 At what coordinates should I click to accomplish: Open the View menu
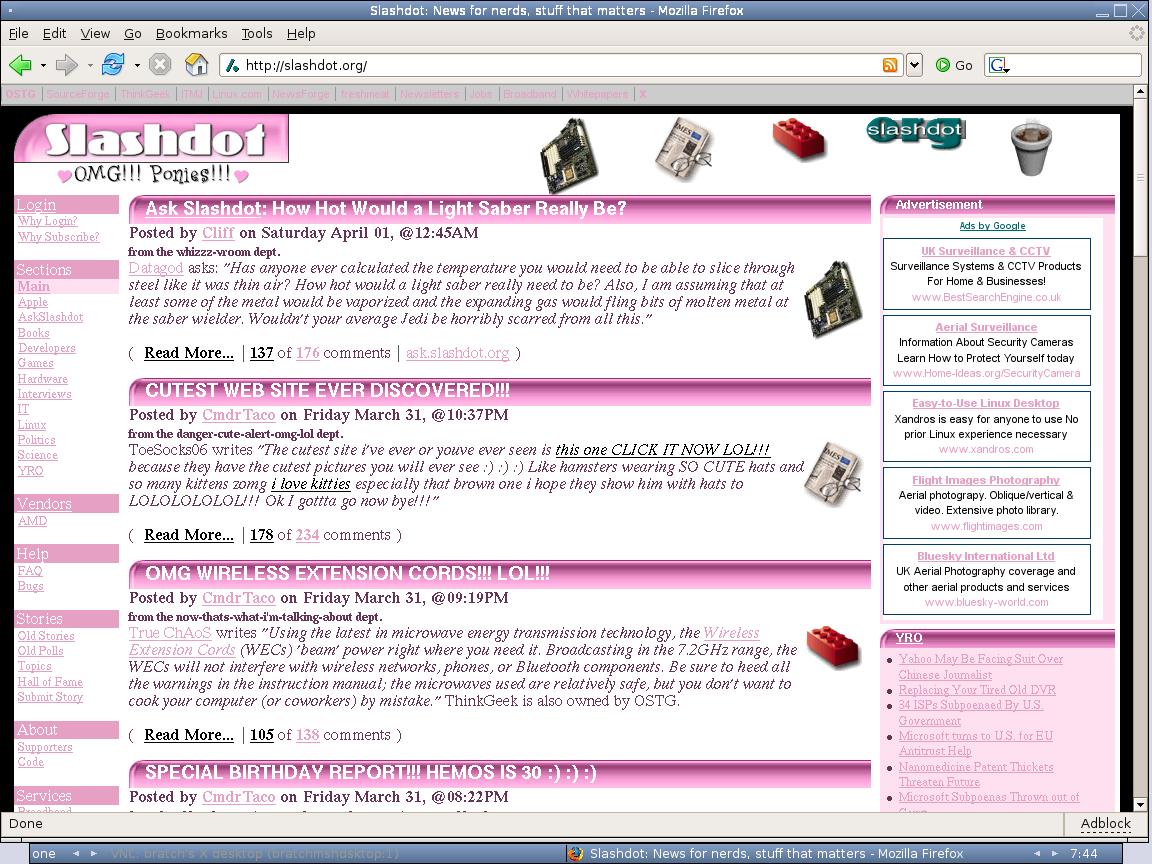coord(96,33)
